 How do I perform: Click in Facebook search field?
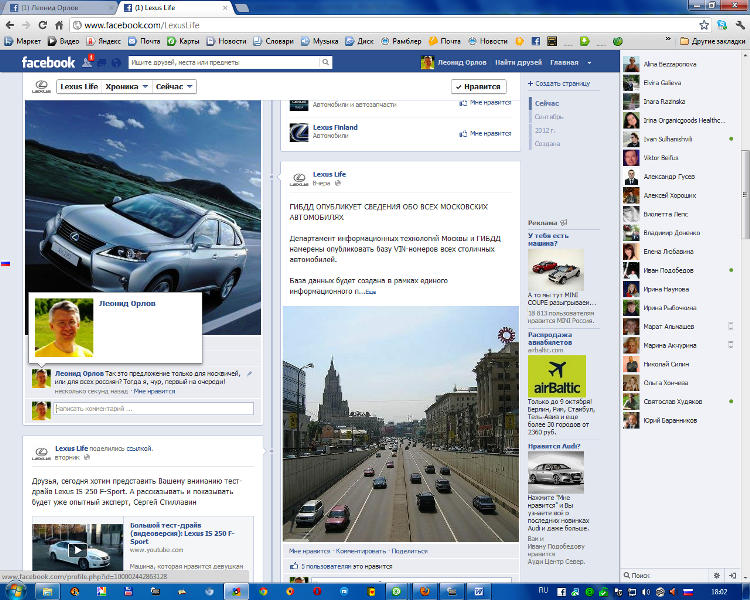224,62
